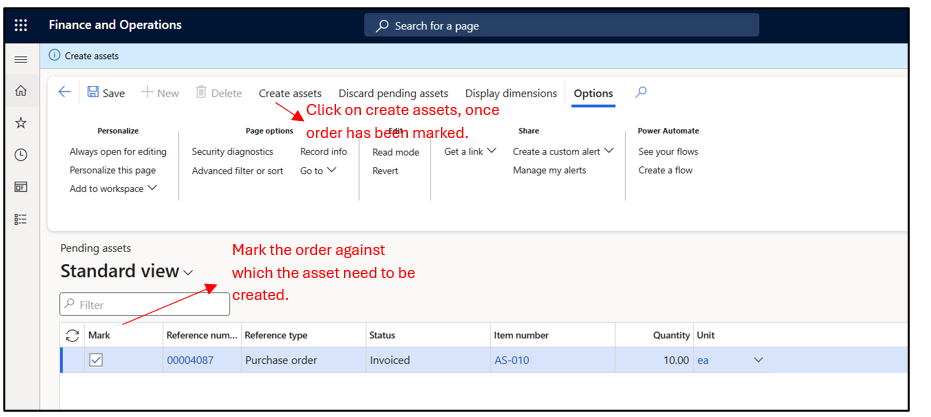
Task: Click the New button
Action: coord(160,93)
